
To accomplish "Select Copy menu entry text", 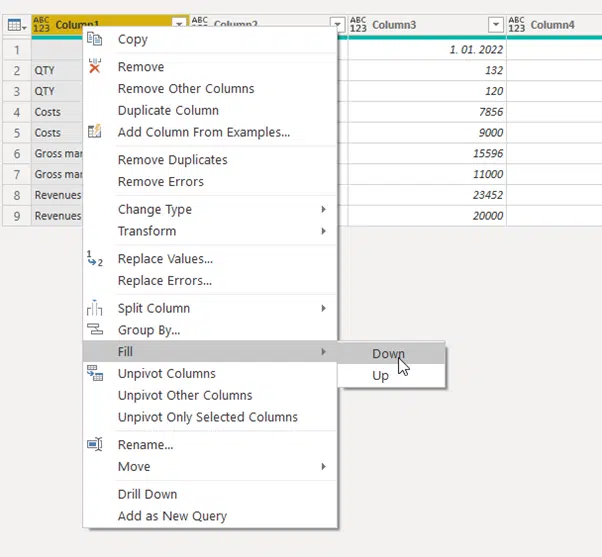I will (x=132, y=39).
